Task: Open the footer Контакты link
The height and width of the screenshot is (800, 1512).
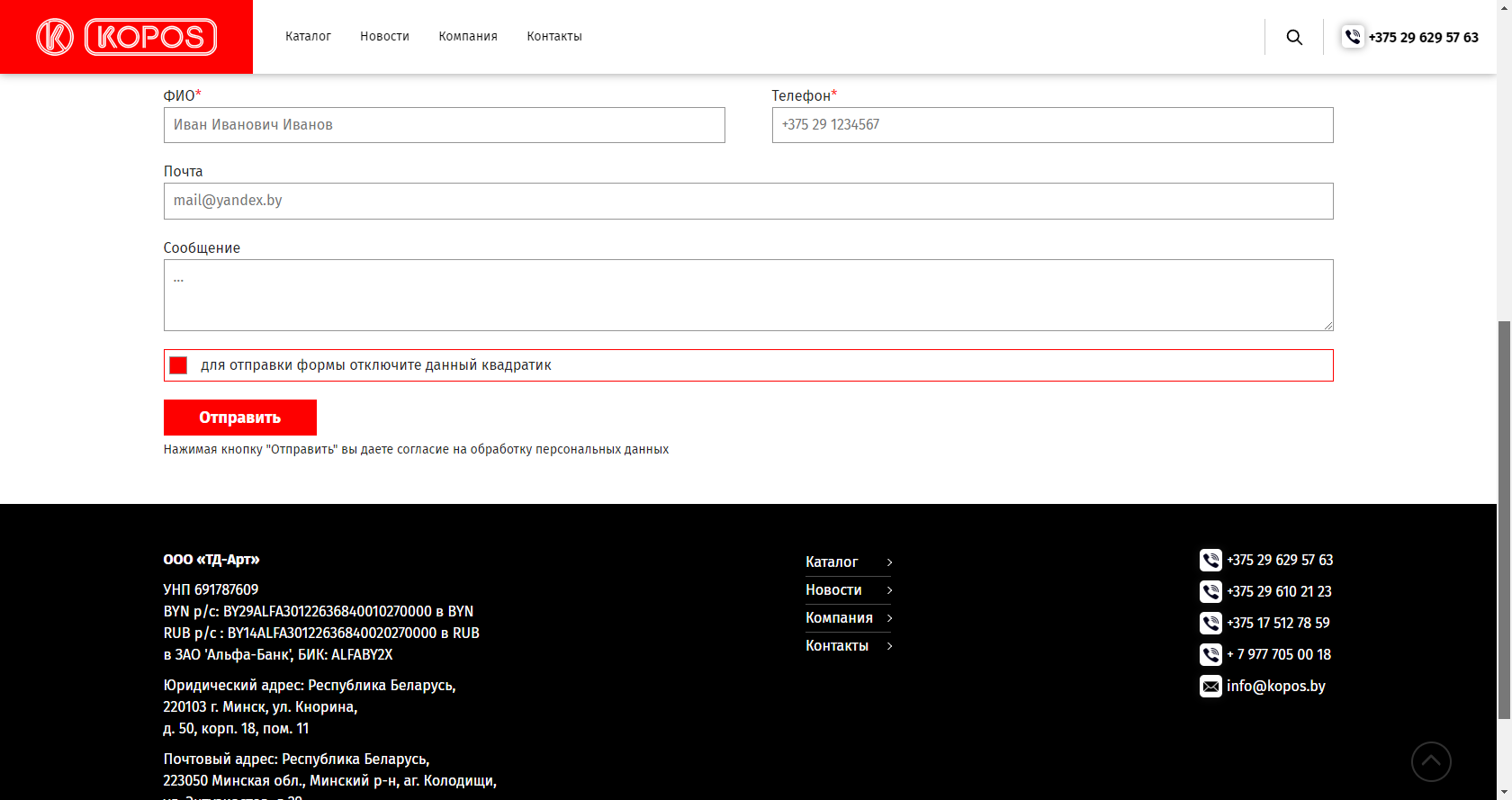Action: tap(837, 646)
